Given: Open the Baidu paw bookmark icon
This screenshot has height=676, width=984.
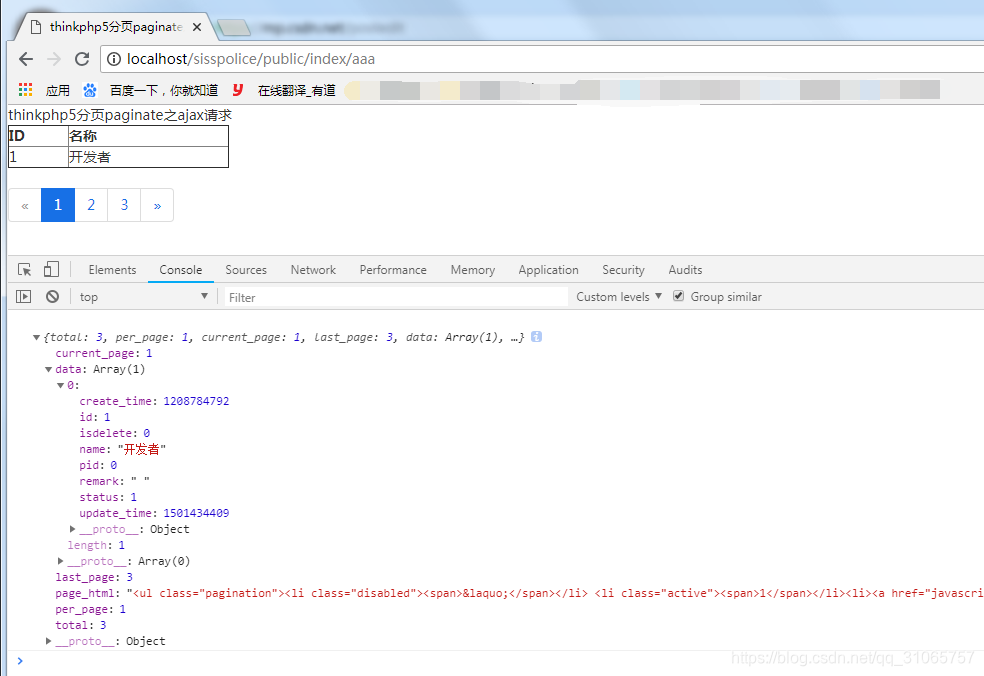Looking at the screenshot, I should click(x=90, y=90).
